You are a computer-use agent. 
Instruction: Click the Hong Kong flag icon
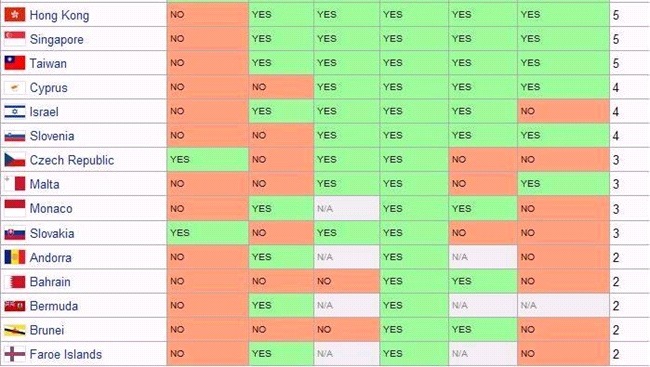[x=15, y=15]
